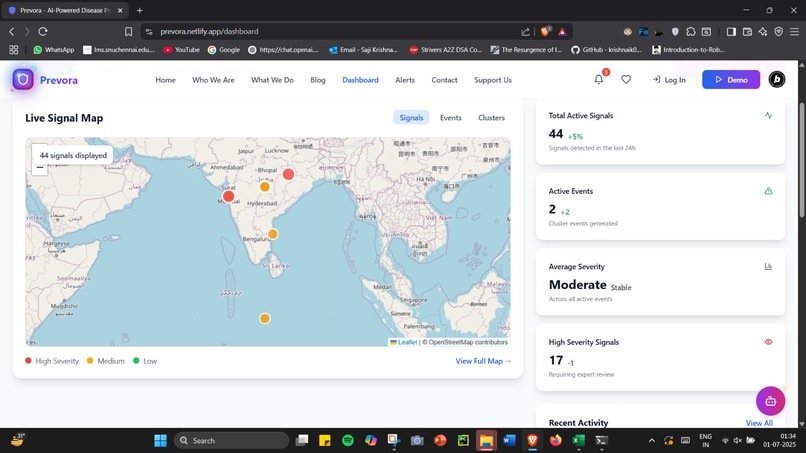
Task: Click the Prevora brand name
Action: point(59,80)
